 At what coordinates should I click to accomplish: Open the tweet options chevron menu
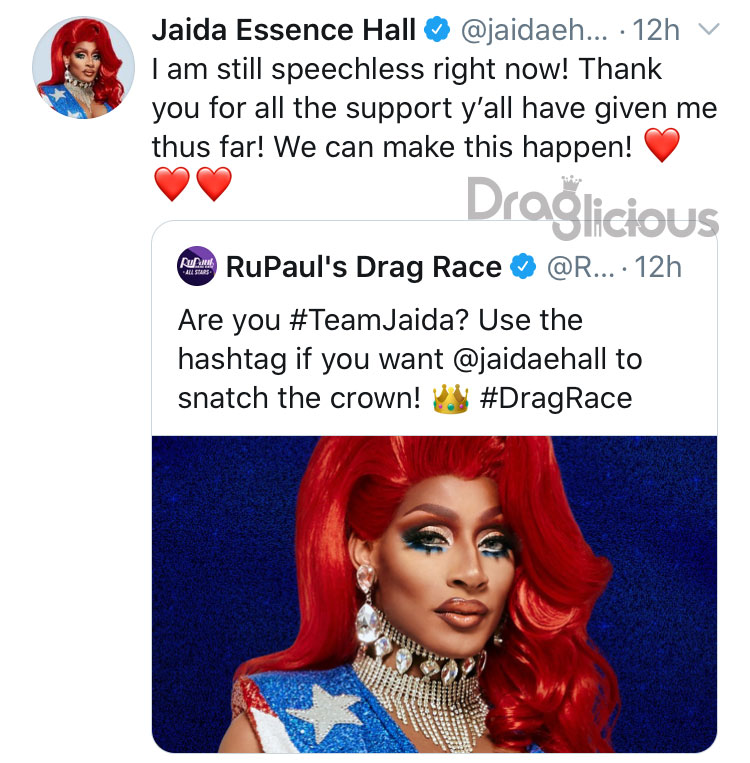709,29
